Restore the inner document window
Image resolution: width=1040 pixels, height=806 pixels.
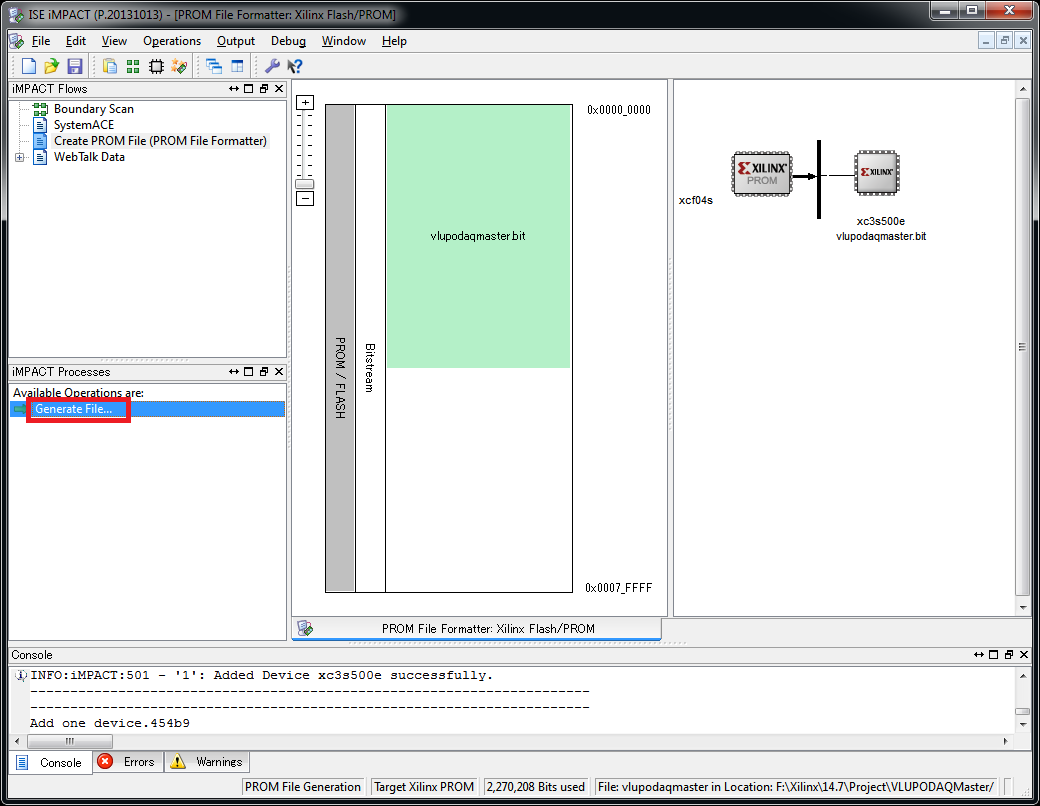click(1005, 40)
